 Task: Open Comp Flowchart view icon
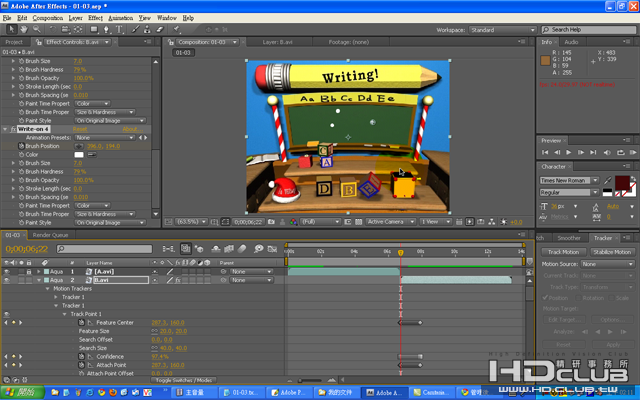tap(492, 222)
